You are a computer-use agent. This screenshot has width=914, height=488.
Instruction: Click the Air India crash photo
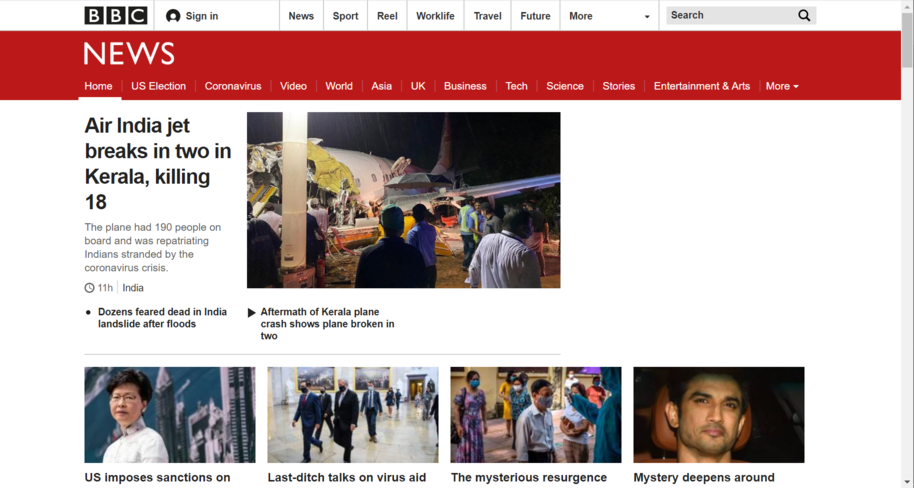pyautogui.click(x=403, y=200)
